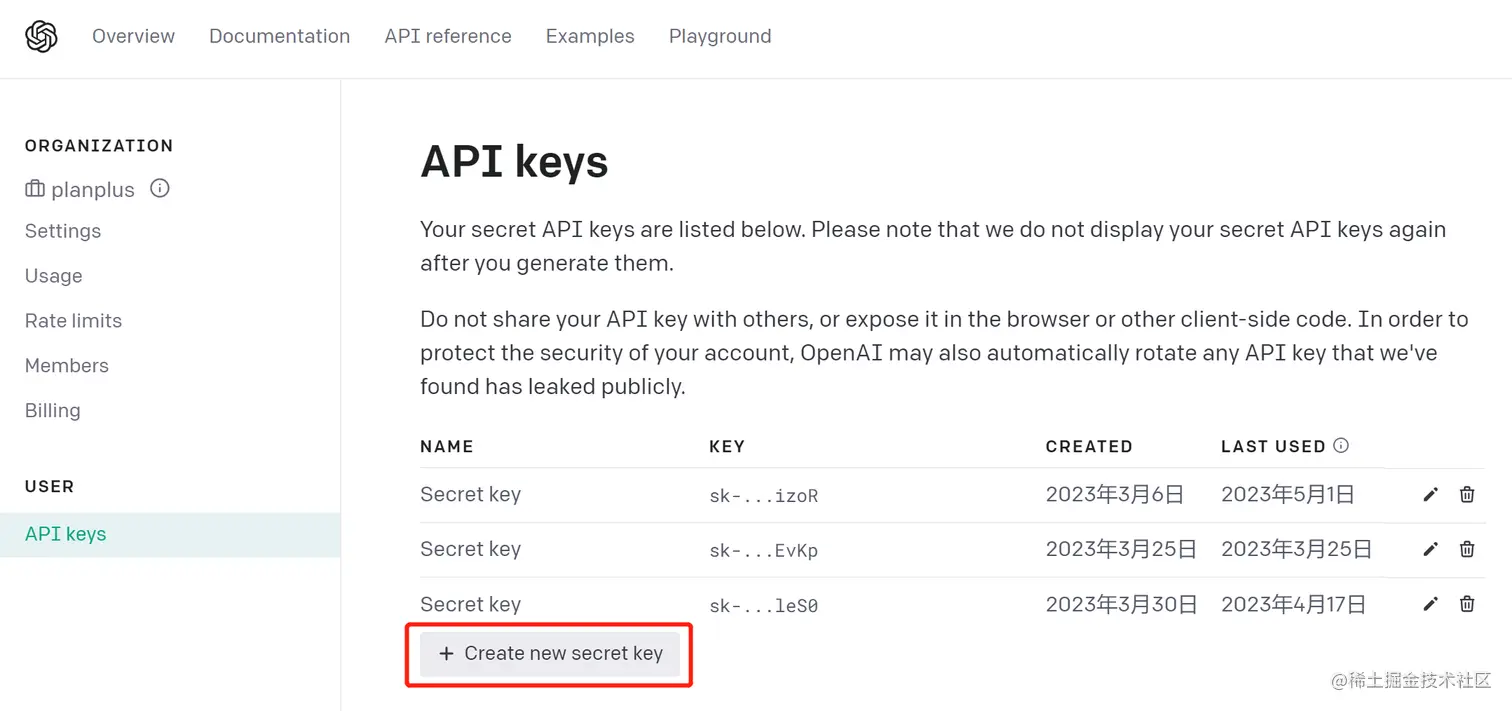Viewport: 1512px width, 711px height.
Task: Create new secret key
Action: coord(550,654)
